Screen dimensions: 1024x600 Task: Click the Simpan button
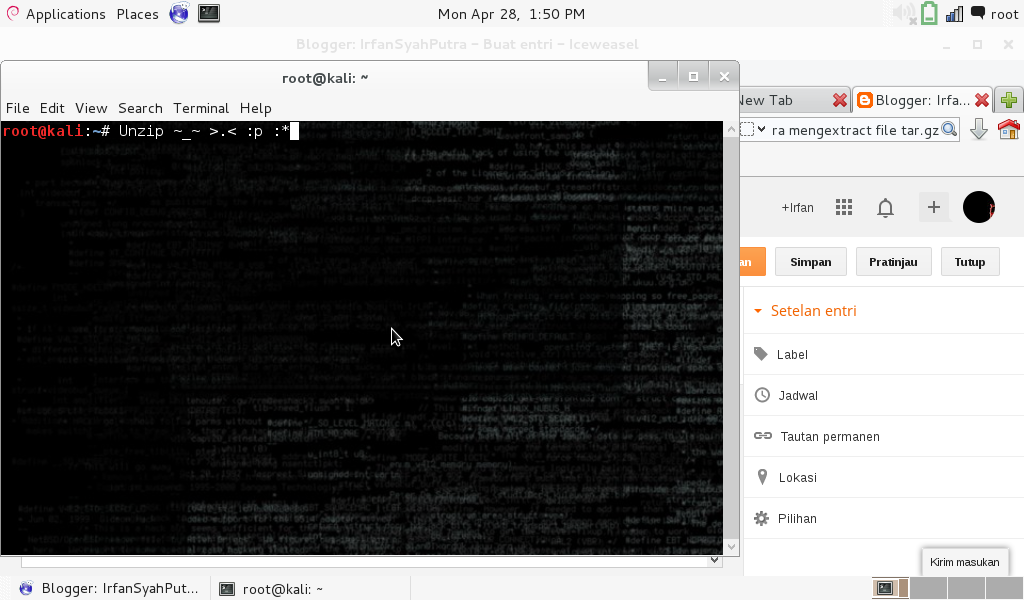coord(810,261)
